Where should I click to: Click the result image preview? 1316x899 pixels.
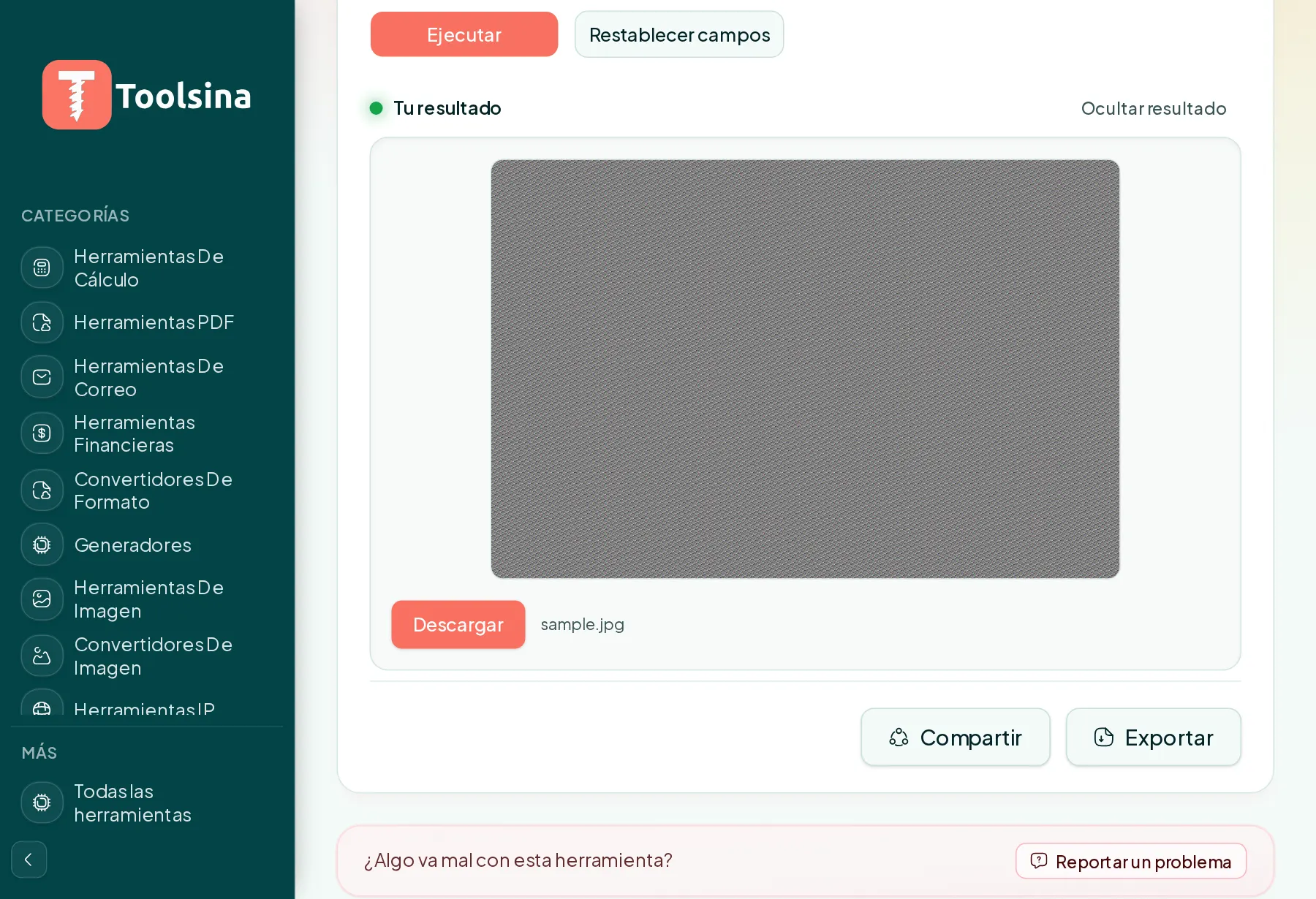pos(805,369)
